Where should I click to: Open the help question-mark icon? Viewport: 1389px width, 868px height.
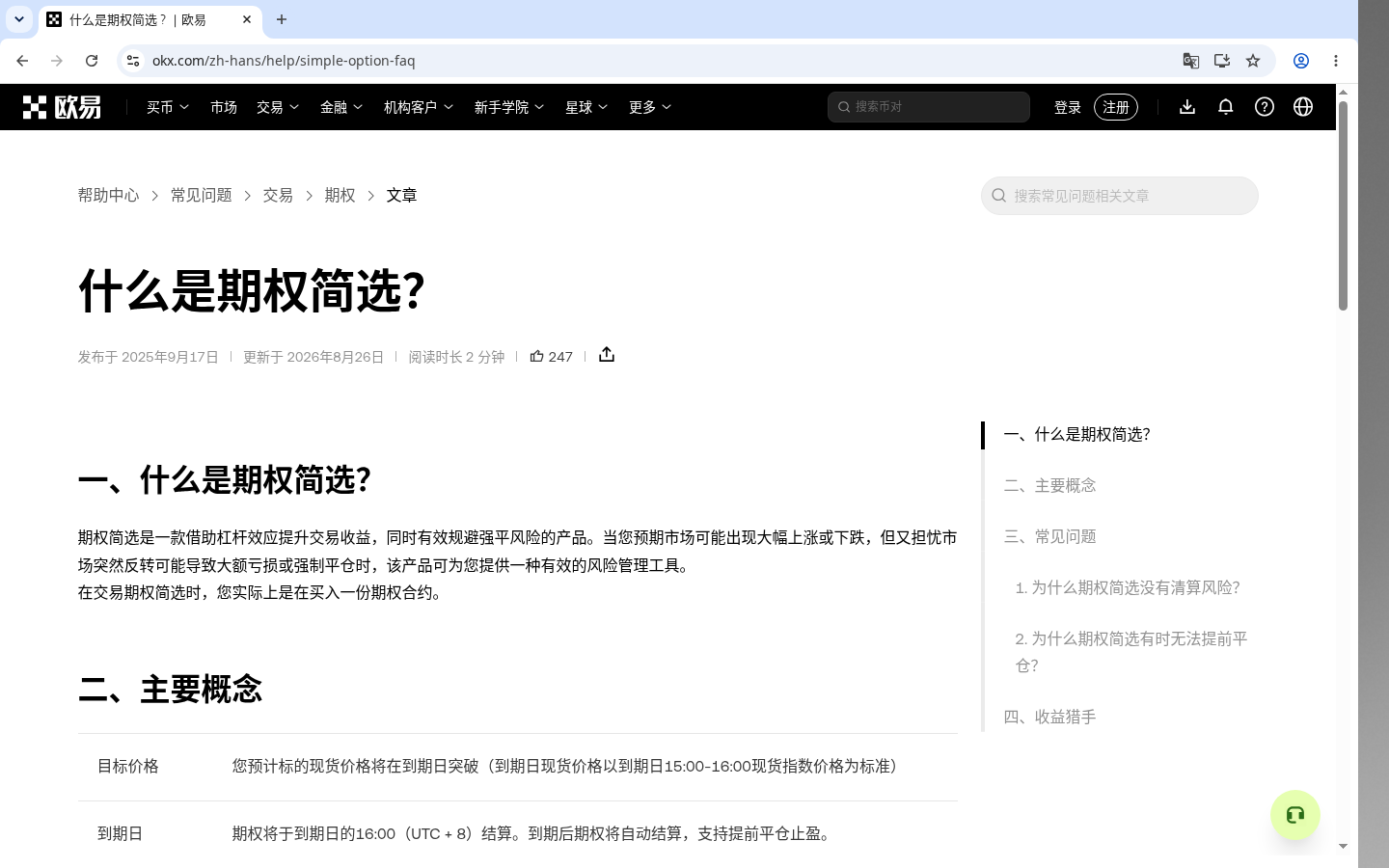point(1265,107)
